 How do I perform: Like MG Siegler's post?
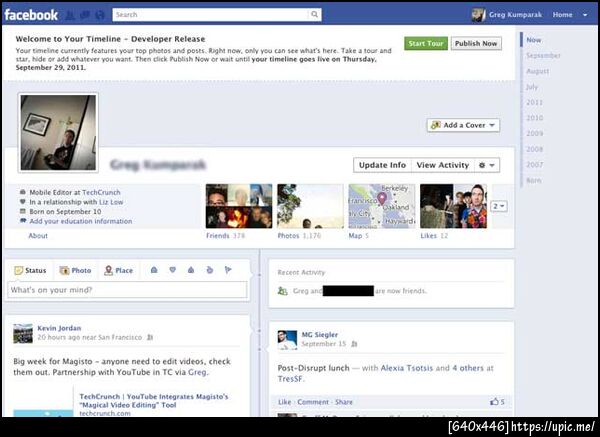pyautogui.click(x=284, y=402)
